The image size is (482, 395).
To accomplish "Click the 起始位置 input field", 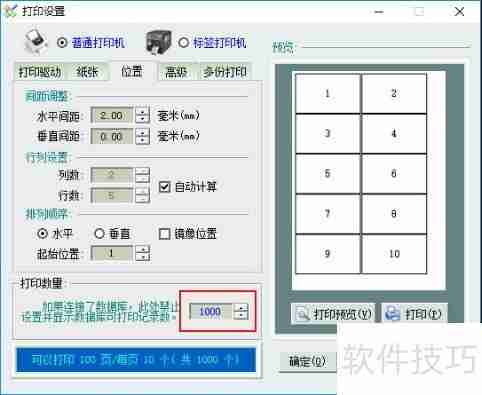I will click(112, 253).
